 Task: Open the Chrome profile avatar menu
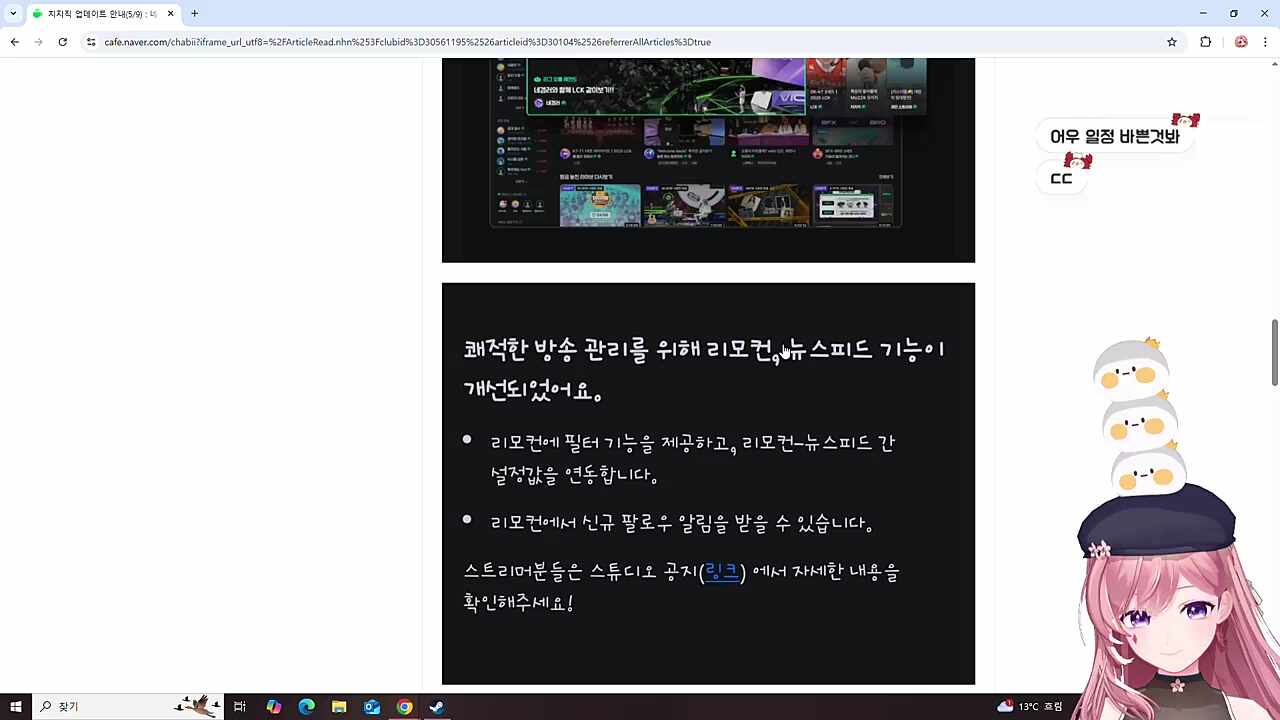[1241, 42]
